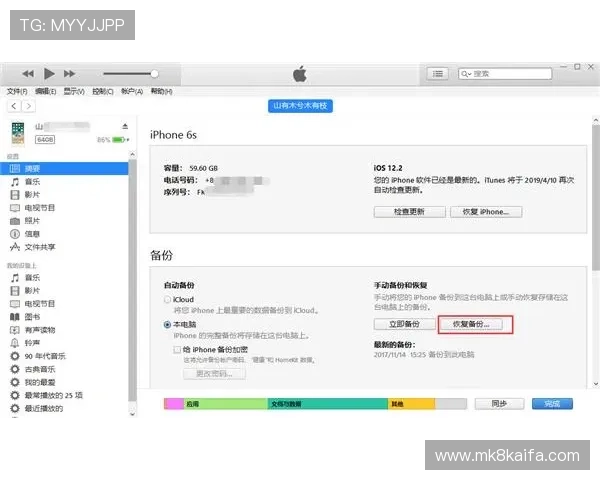
Task: Select the 本电脑 backup radio button
Action: click(167, 325)
